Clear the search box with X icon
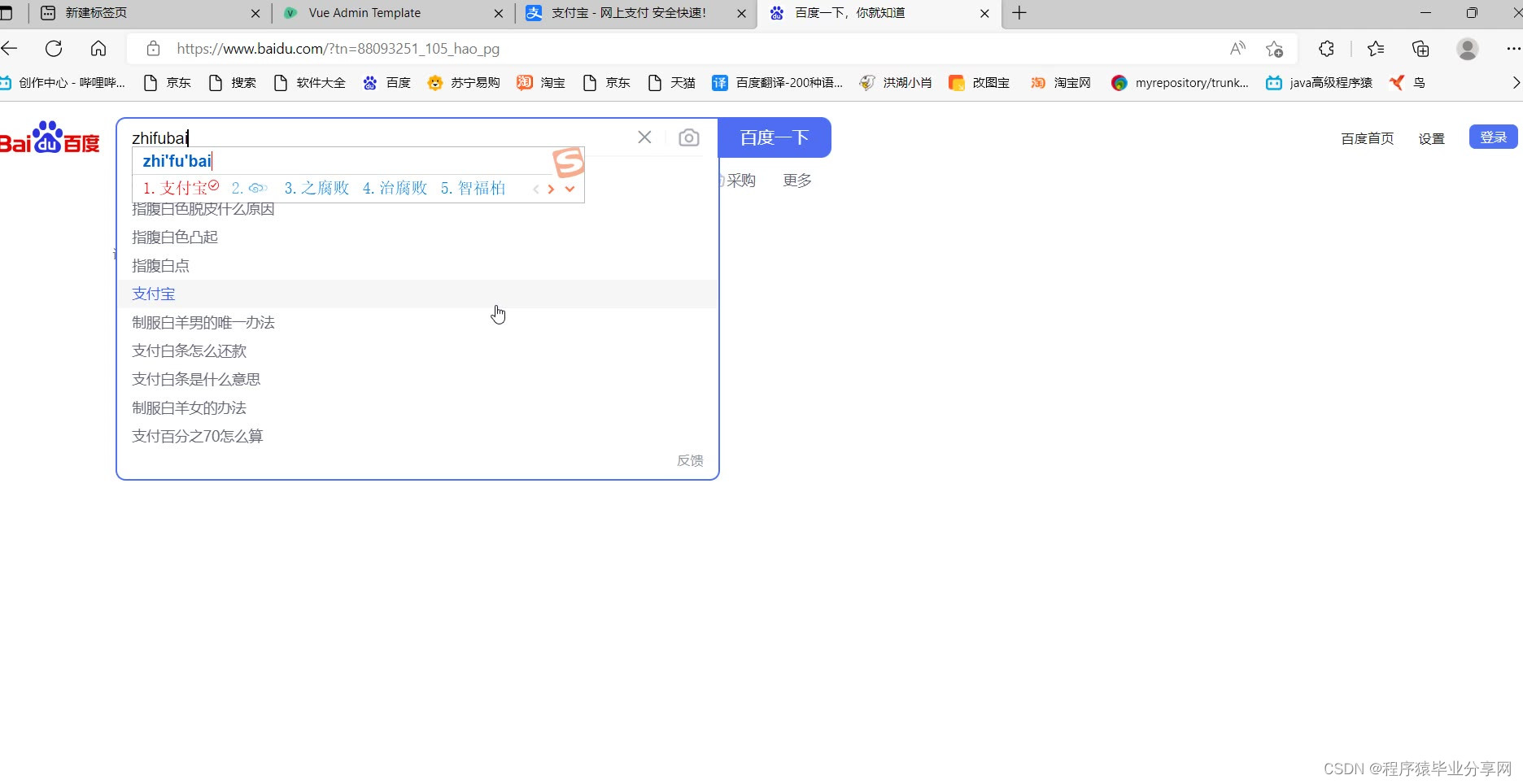The width and height of the screenshot is (1523, 784). point(644,137)
